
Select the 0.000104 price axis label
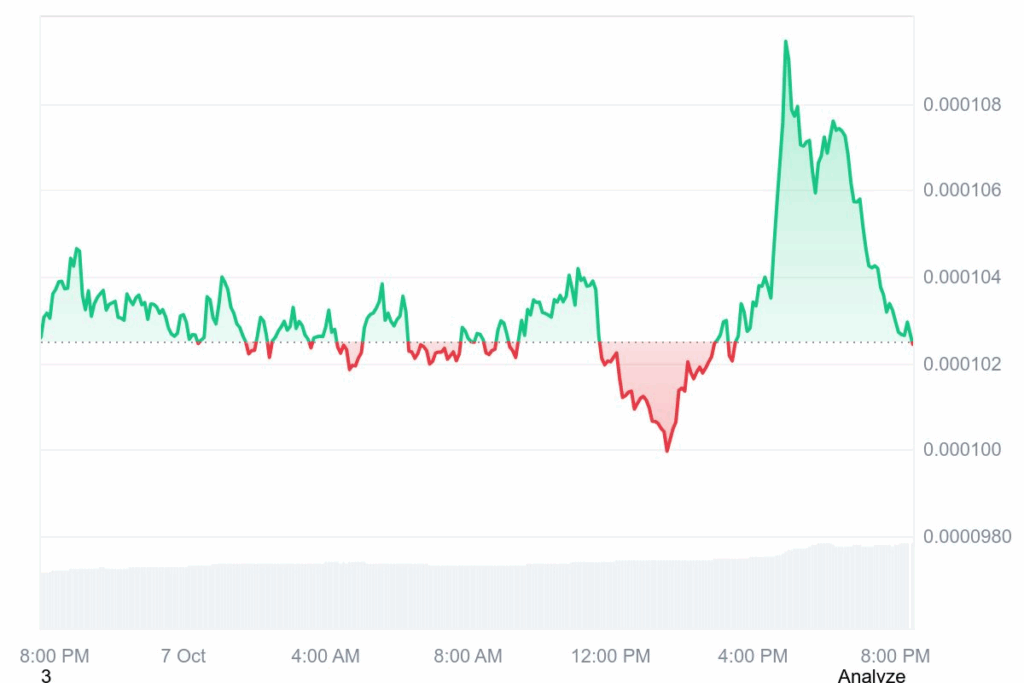(x=960, y=277)
